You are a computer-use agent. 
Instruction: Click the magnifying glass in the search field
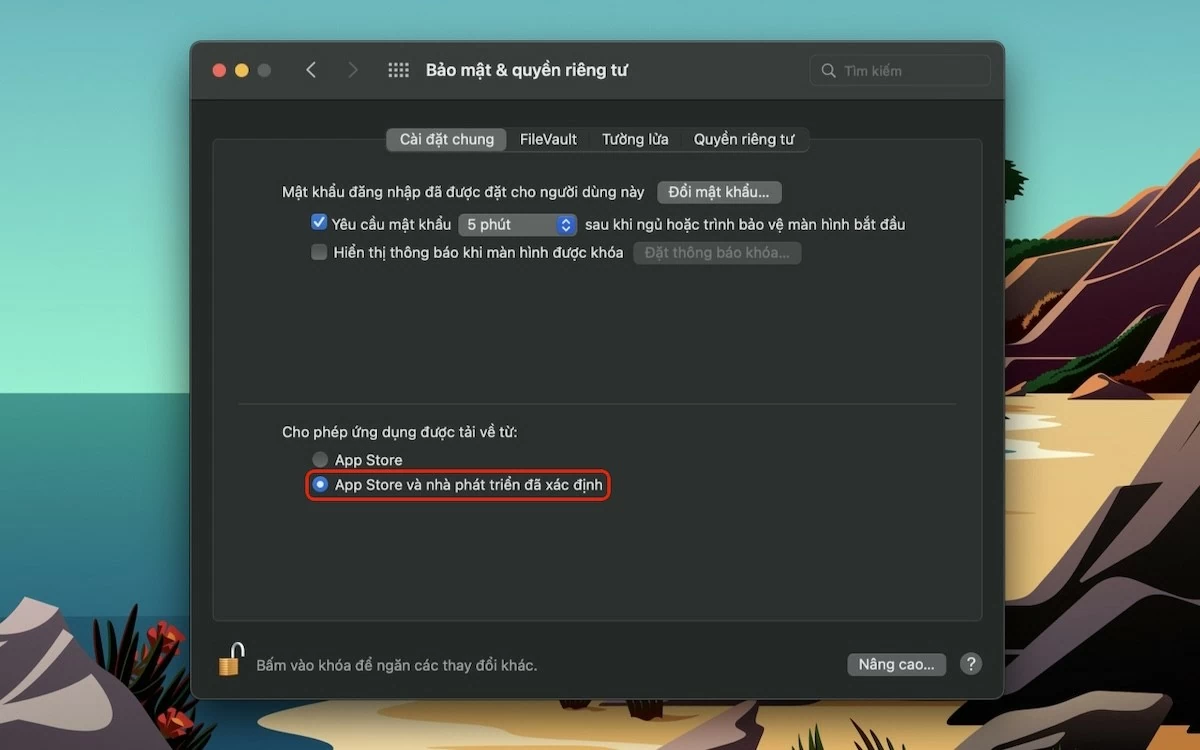click(x=828, y=70)
